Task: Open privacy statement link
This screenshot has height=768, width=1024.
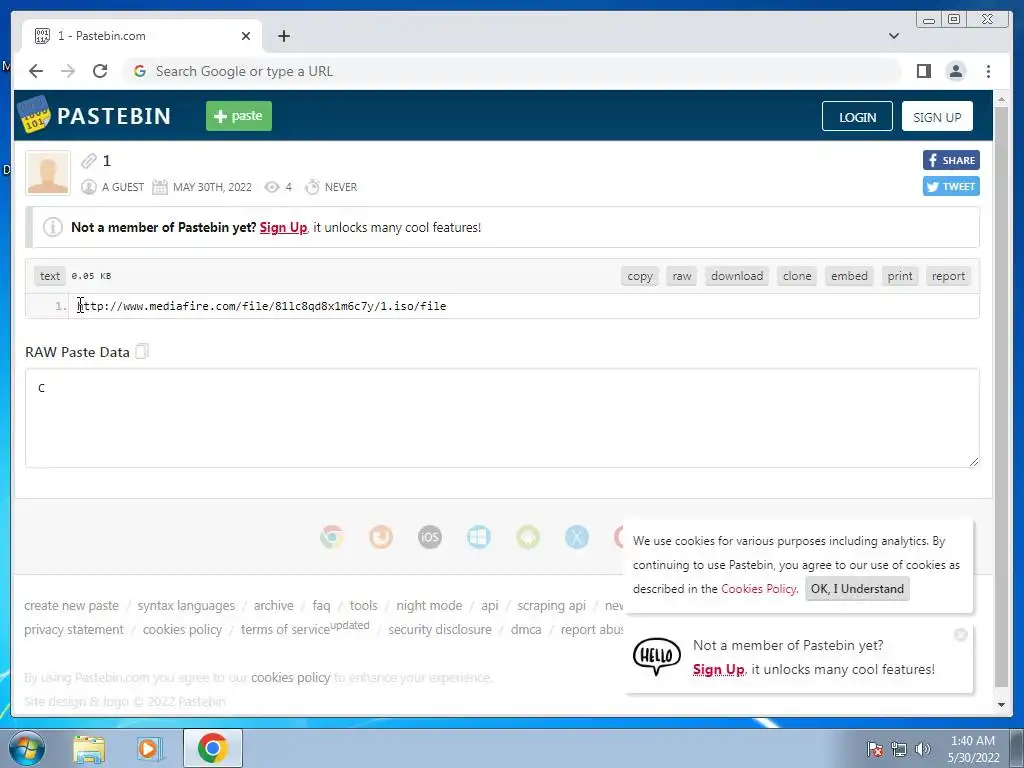Action: click(74, 630)
